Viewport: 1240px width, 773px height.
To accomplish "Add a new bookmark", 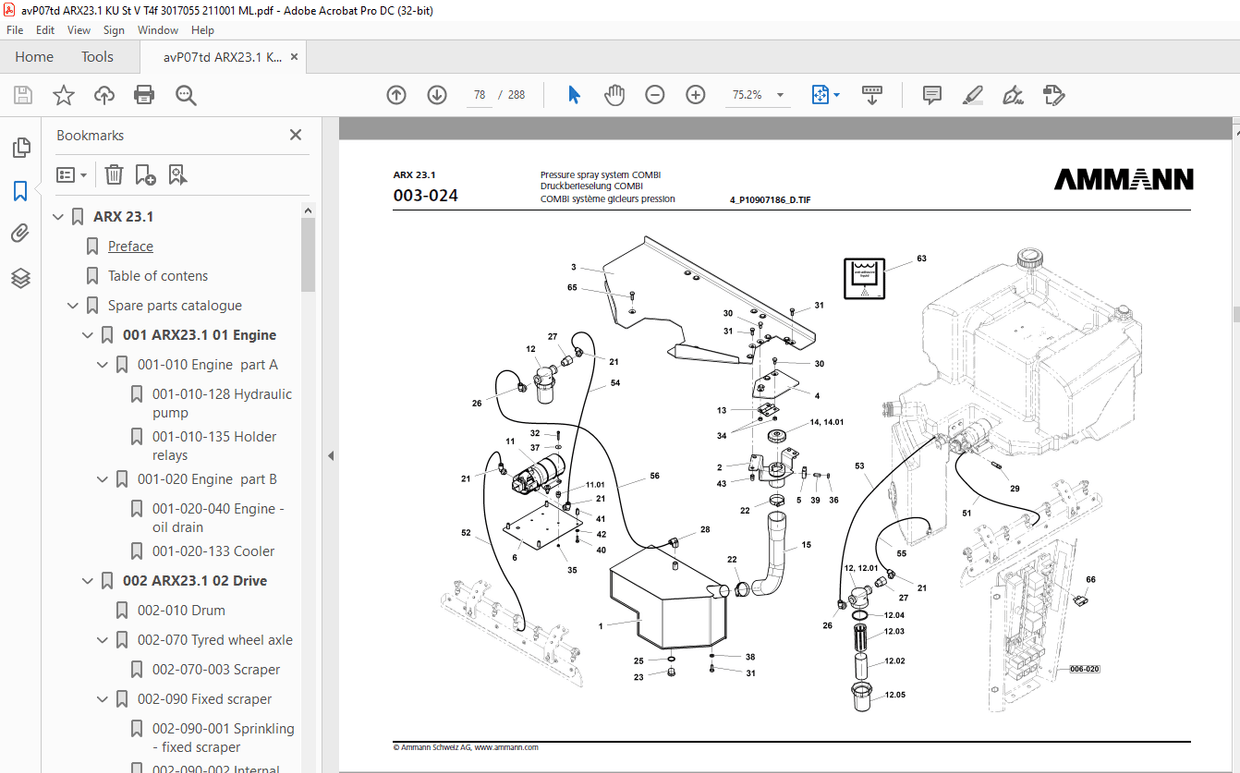I will click(145, 174).
